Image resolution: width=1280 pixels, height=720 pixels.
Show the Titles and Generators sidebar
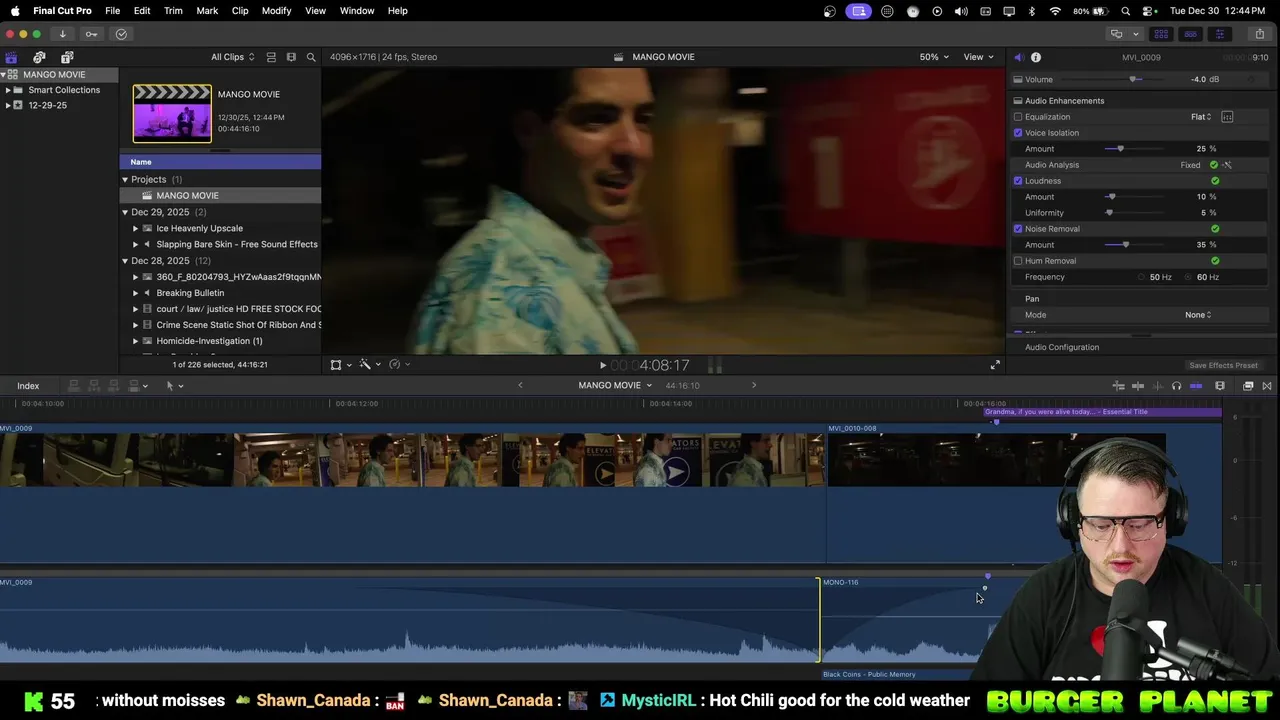[67, 57]
